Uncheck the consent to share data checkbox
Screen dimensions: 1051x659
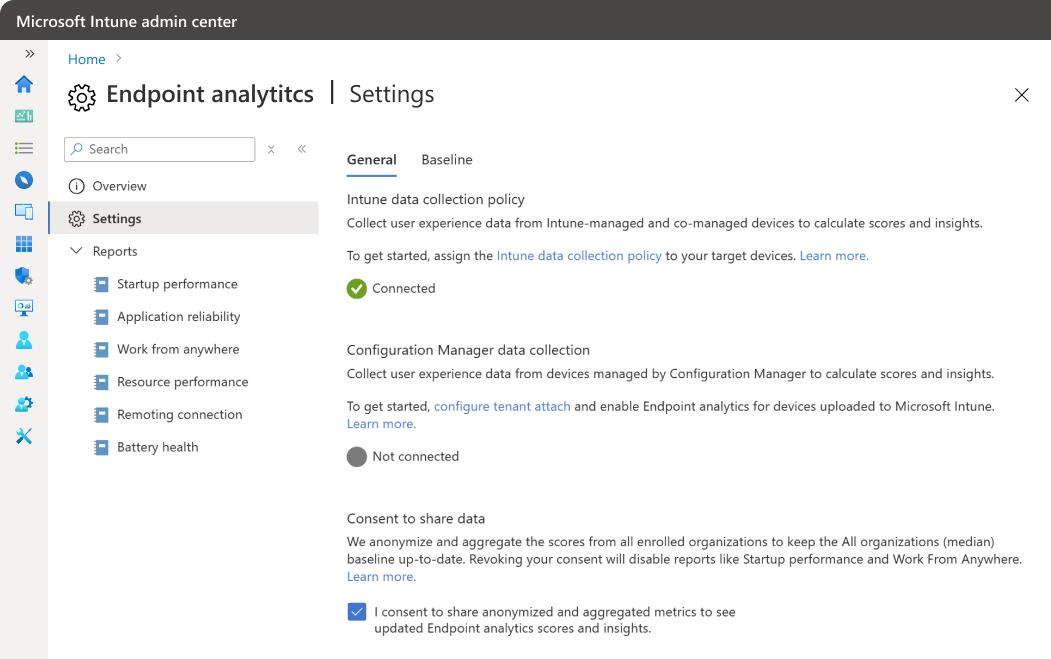357,612
